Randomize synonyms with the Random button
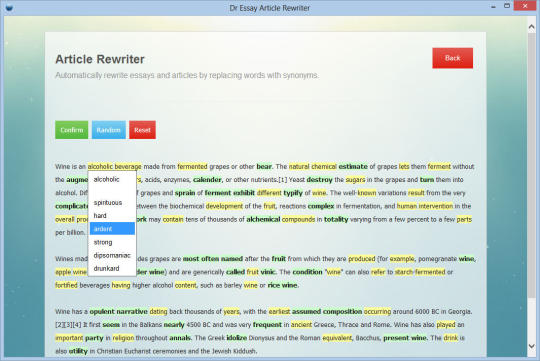 tap(108, 130)
